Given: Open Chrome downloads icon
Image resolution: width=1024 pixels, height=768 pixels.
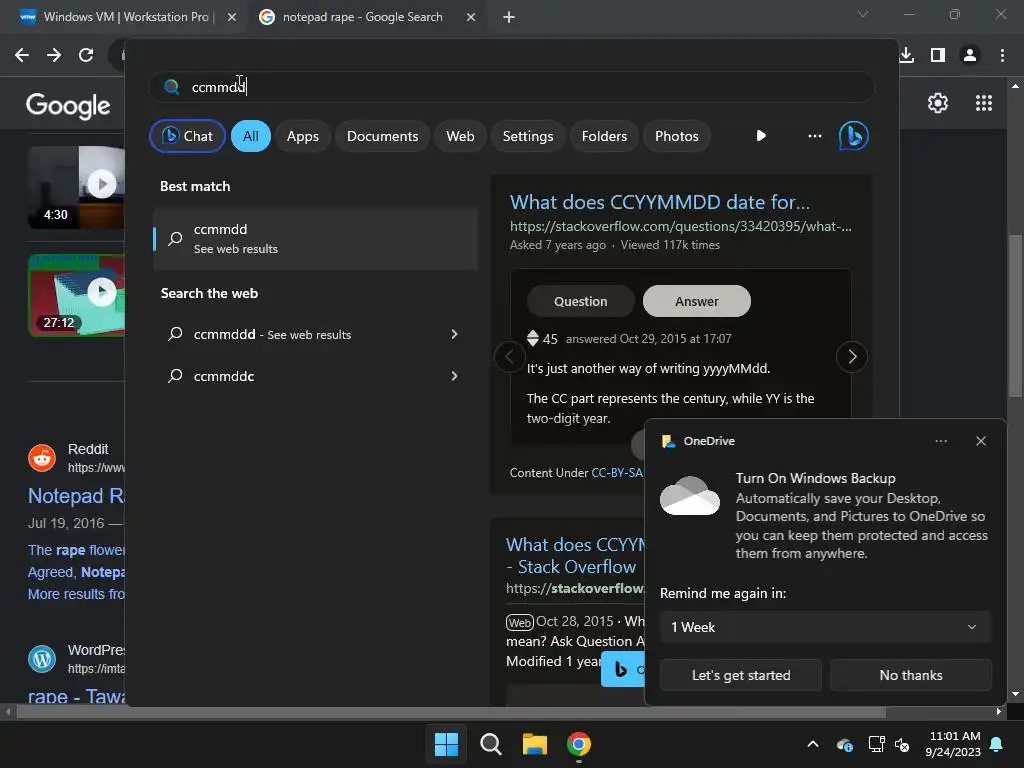Looking at the screenshot, I should (x=906, y=55).
